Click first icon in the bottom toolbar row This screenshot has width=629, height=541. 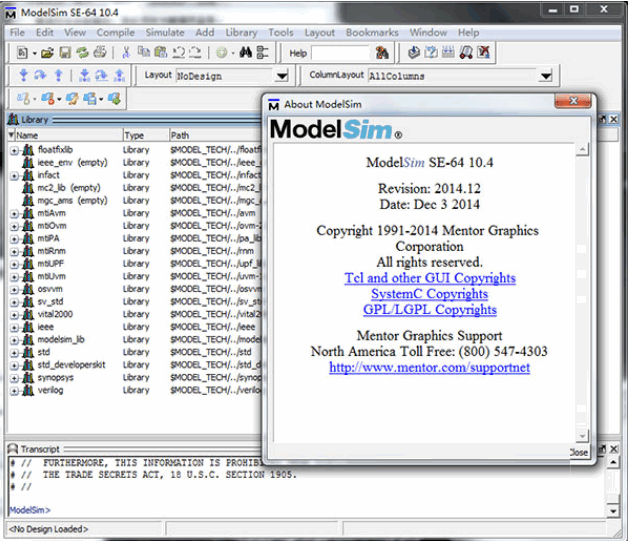point(23,99)
